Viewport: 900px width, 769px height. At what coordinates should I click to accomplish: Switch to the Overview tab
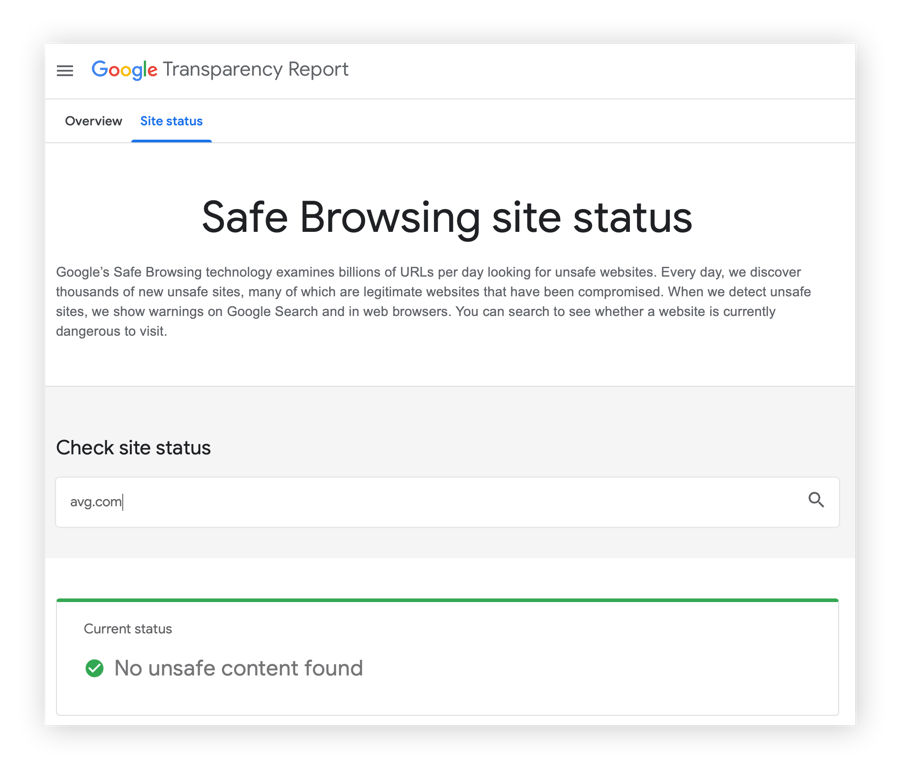coord(93,120)
